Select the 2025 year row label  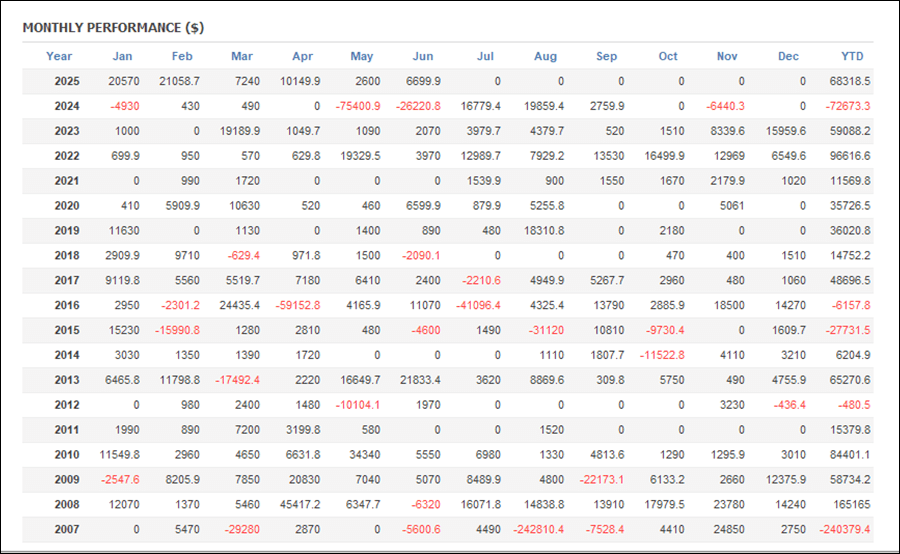[67, 81]
